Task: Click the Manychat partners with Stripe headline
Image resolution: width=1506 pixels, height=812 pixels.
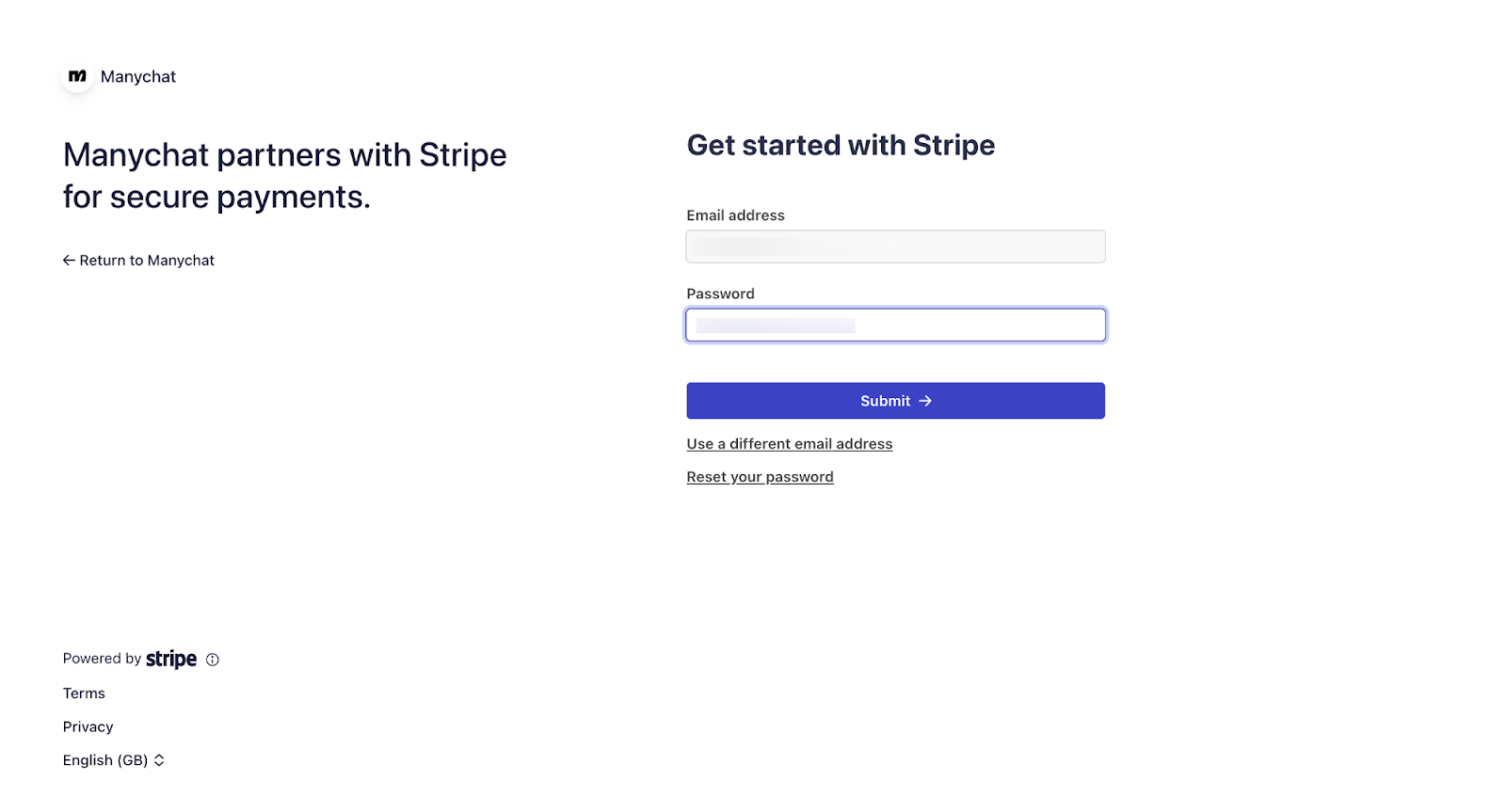Action: coord(284,176)
